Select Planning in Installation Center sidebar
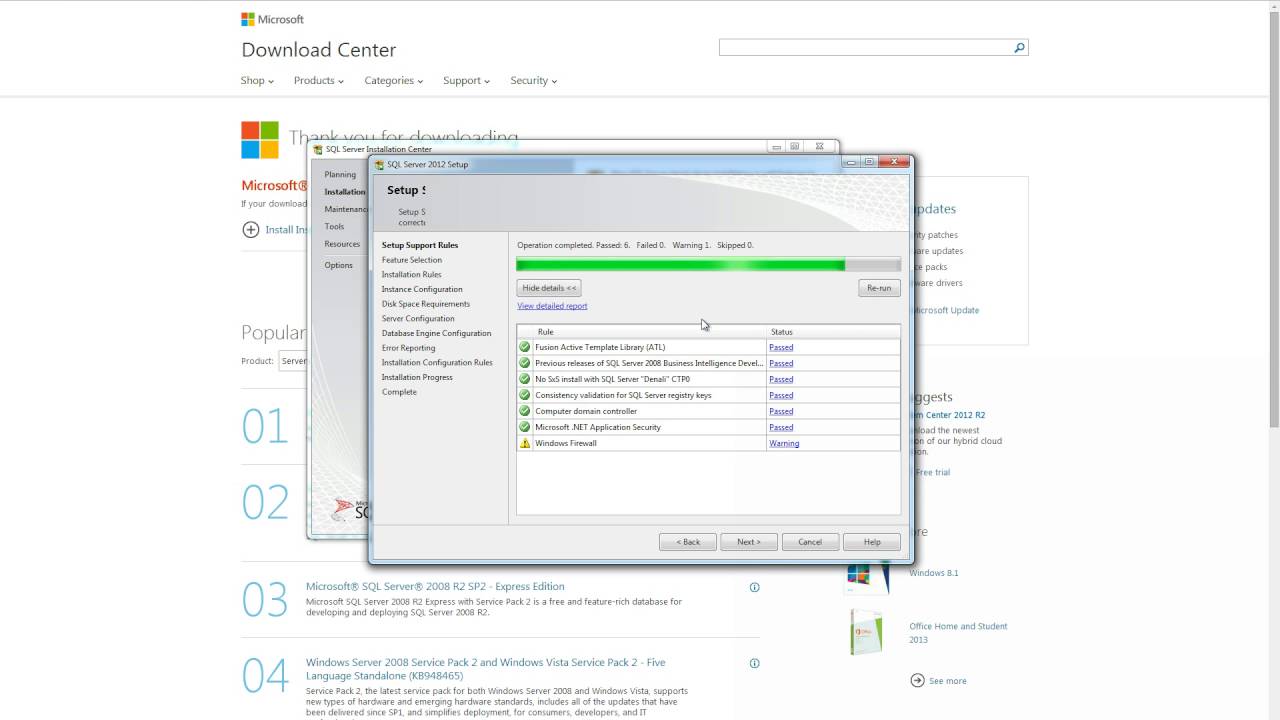Viewport: 1280px width, 720px height. click(340, 174)
